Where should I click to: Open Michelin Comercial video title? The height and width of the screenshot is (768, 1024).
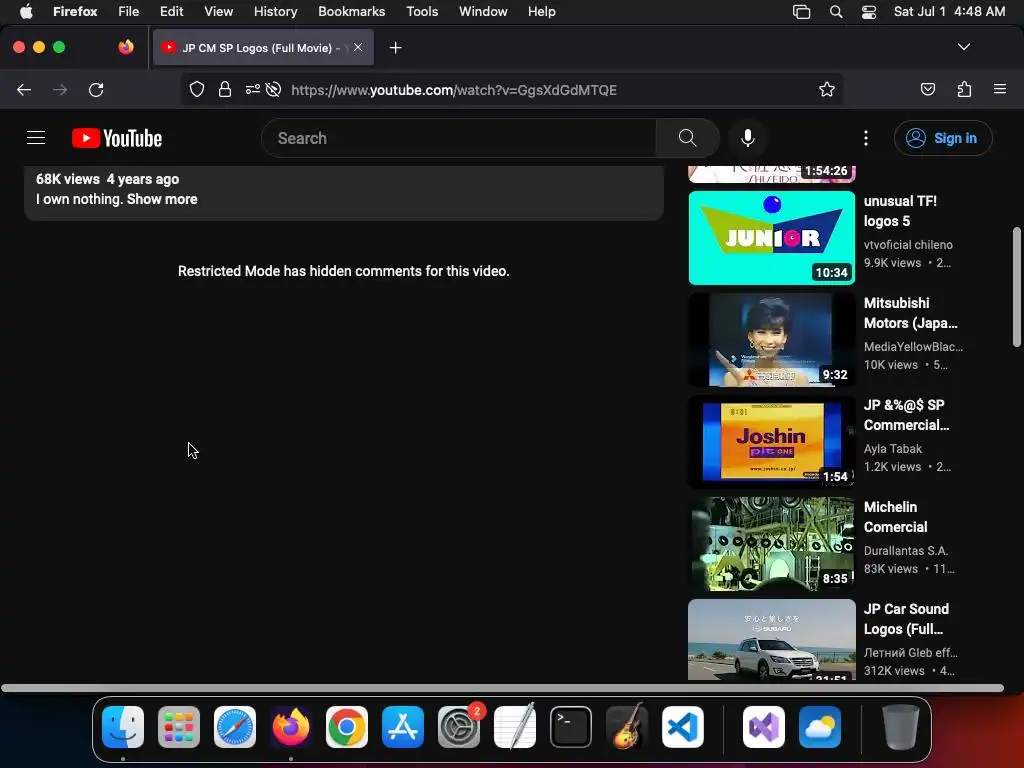pyautogui.click(x=895, y=517)
